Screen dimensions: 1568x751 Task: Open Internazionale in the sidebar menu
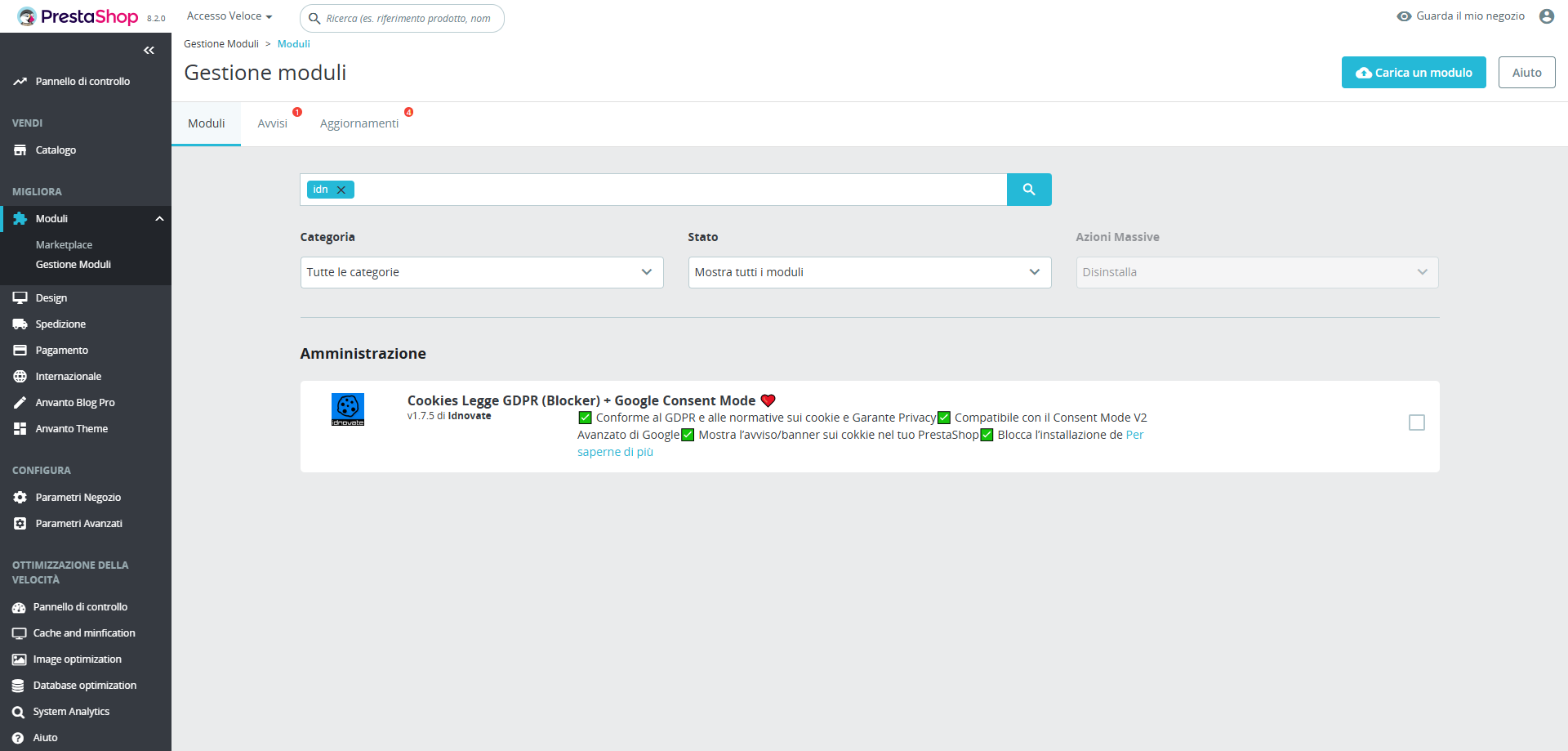[x=69, y=377]
